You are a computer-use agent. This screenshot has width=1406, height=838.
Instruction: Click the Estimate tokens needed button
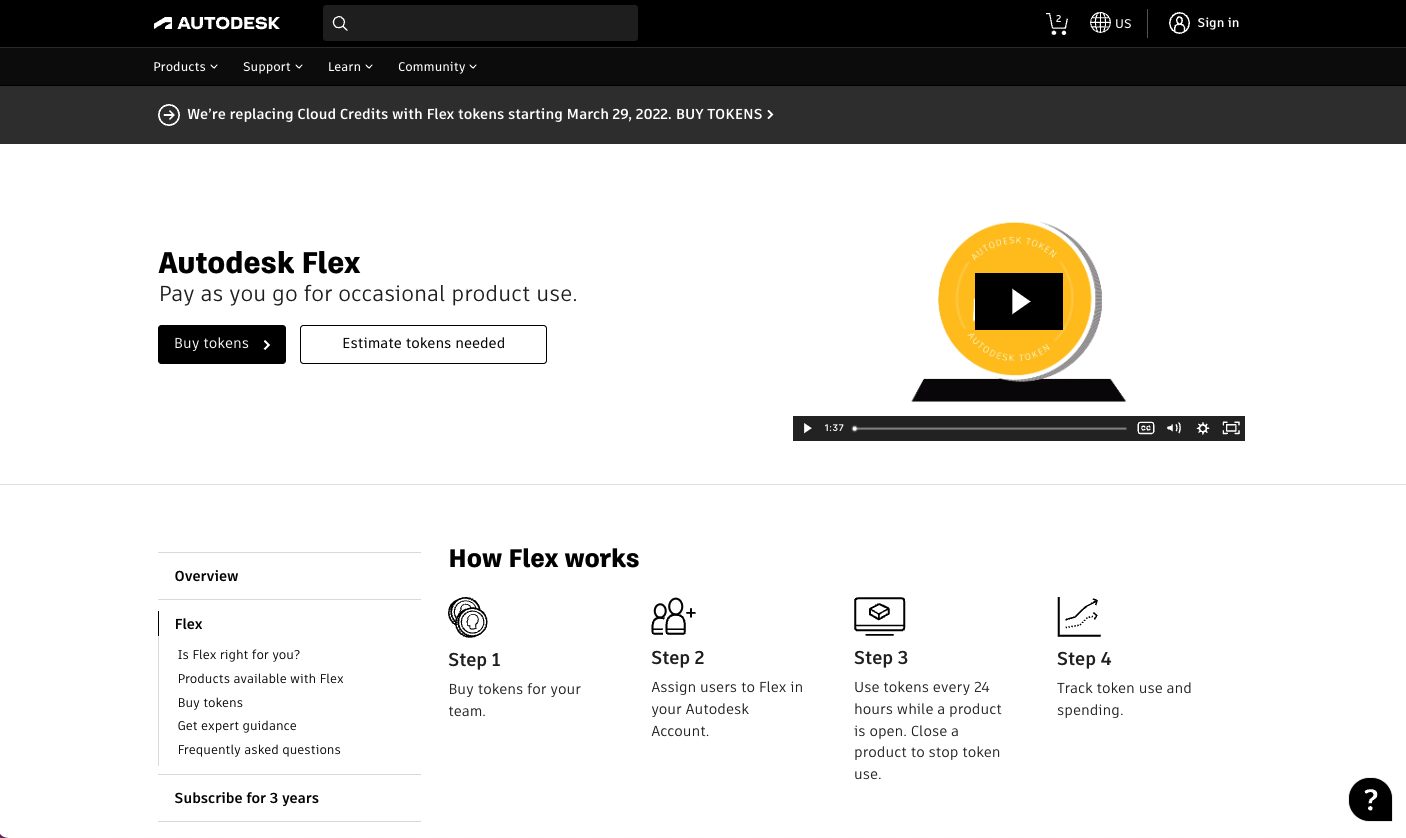click(x=423, y=344)
